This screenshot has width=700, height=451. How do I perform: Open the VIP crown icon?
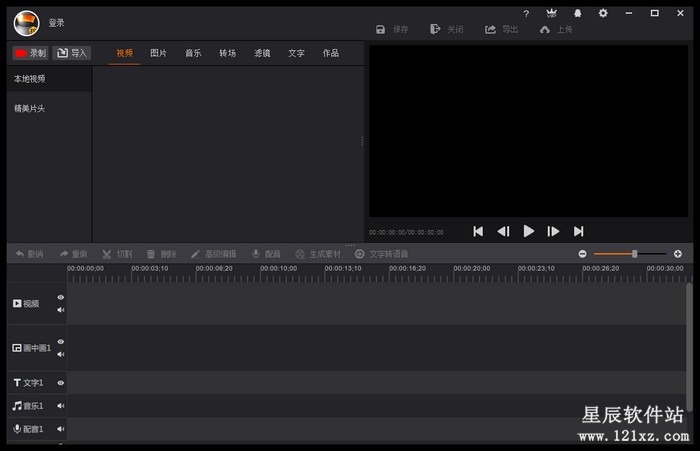(551, 13)
